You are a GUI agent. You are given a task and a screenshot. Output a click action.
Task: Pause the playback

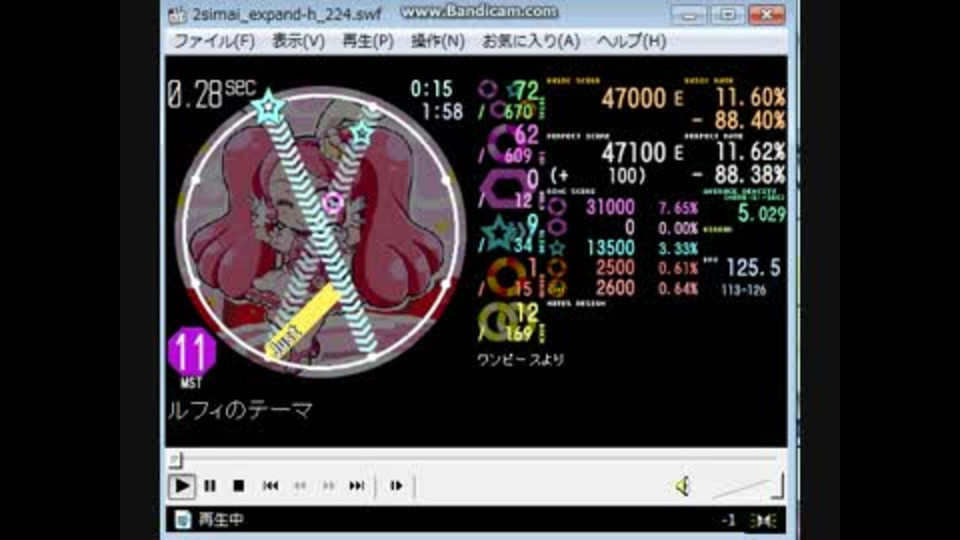[210, 486]
